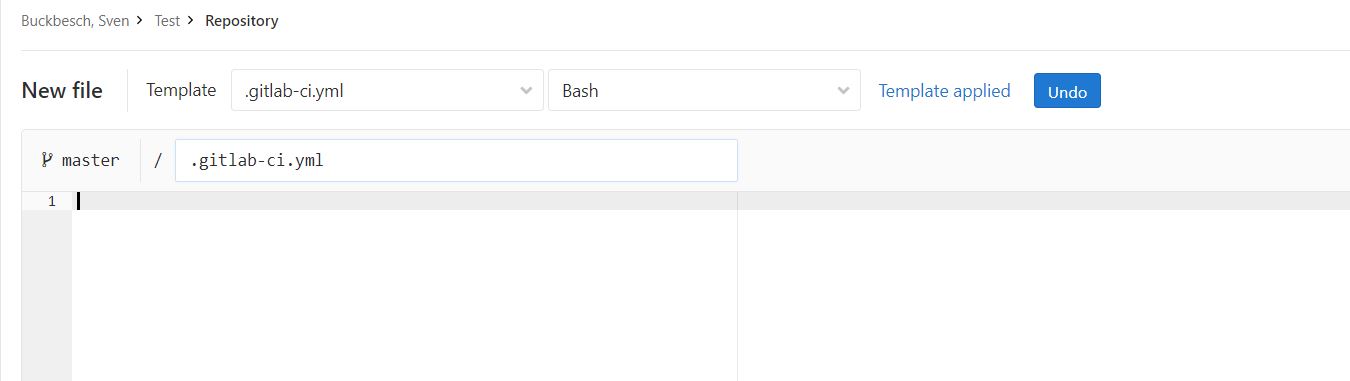
Task: Click the master branch label
Action: [x=90, y=160]
